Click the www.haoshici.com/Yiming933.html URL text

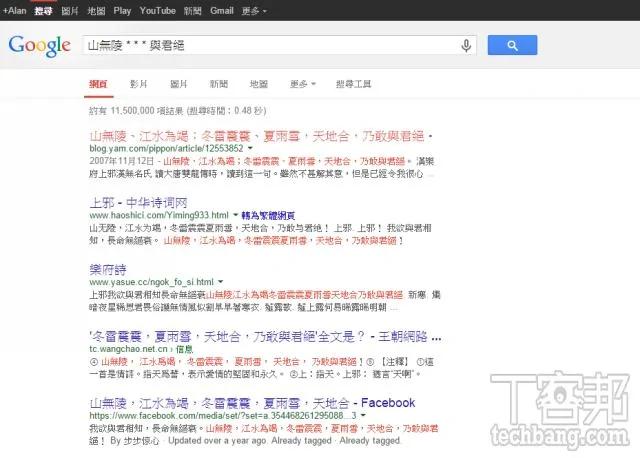coord(159,215)
